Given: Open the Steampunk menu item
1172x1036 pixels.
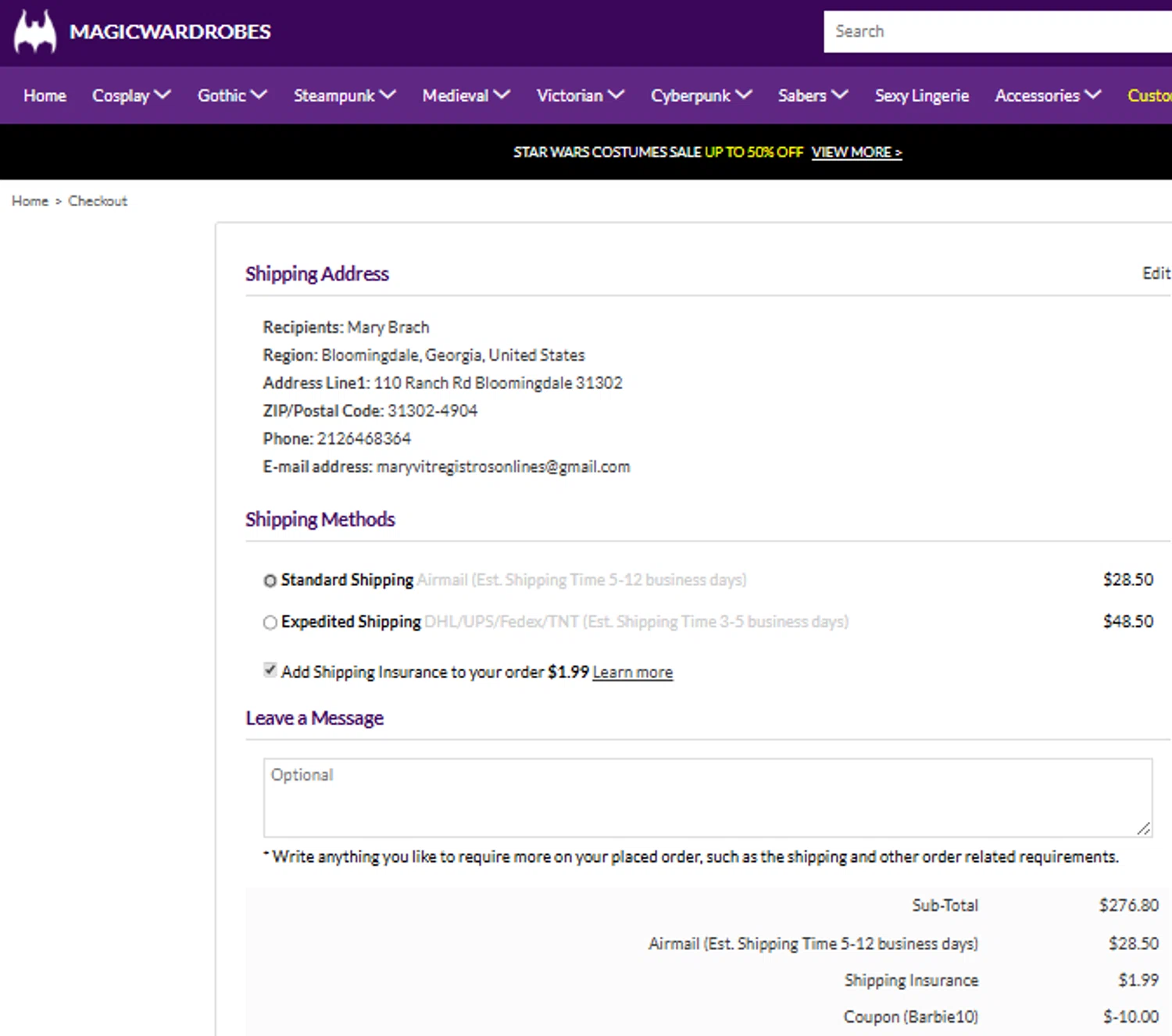Looking at the screenshot, I should click(334, 95).
